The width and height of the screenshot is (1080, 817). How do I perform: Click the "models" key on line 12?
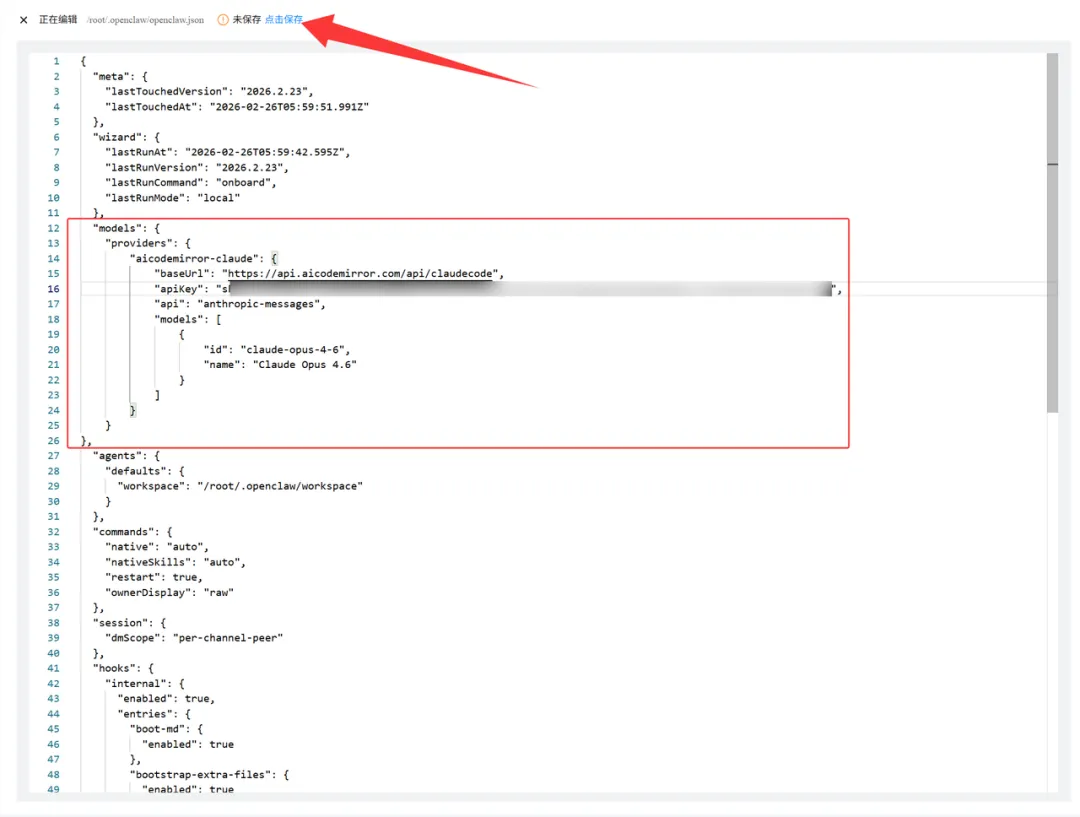coord(117,228)
